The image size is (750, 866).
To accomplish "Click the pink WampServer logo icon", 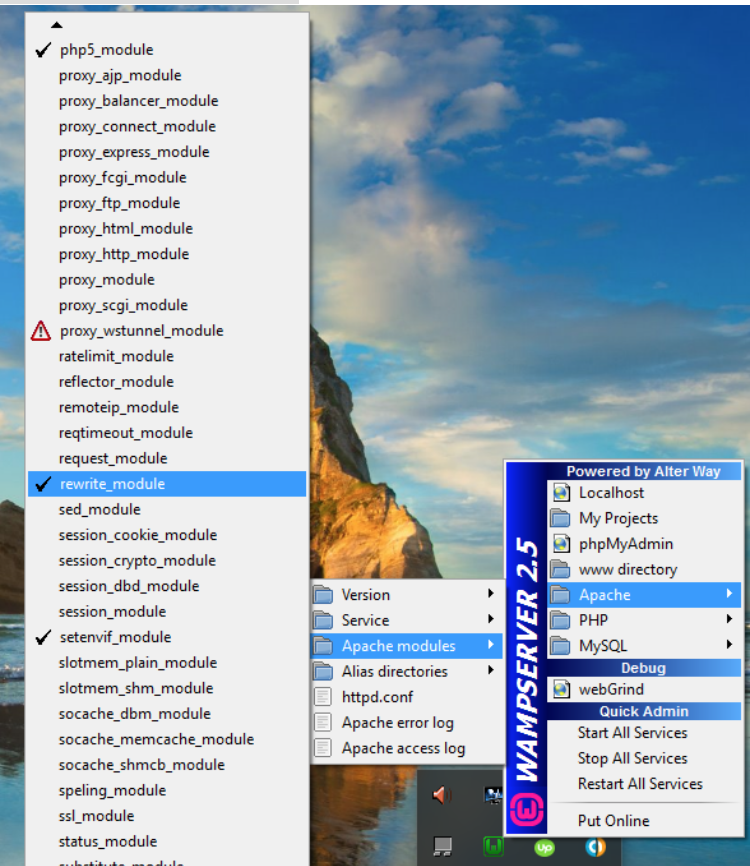I will (x=526, y=811).
